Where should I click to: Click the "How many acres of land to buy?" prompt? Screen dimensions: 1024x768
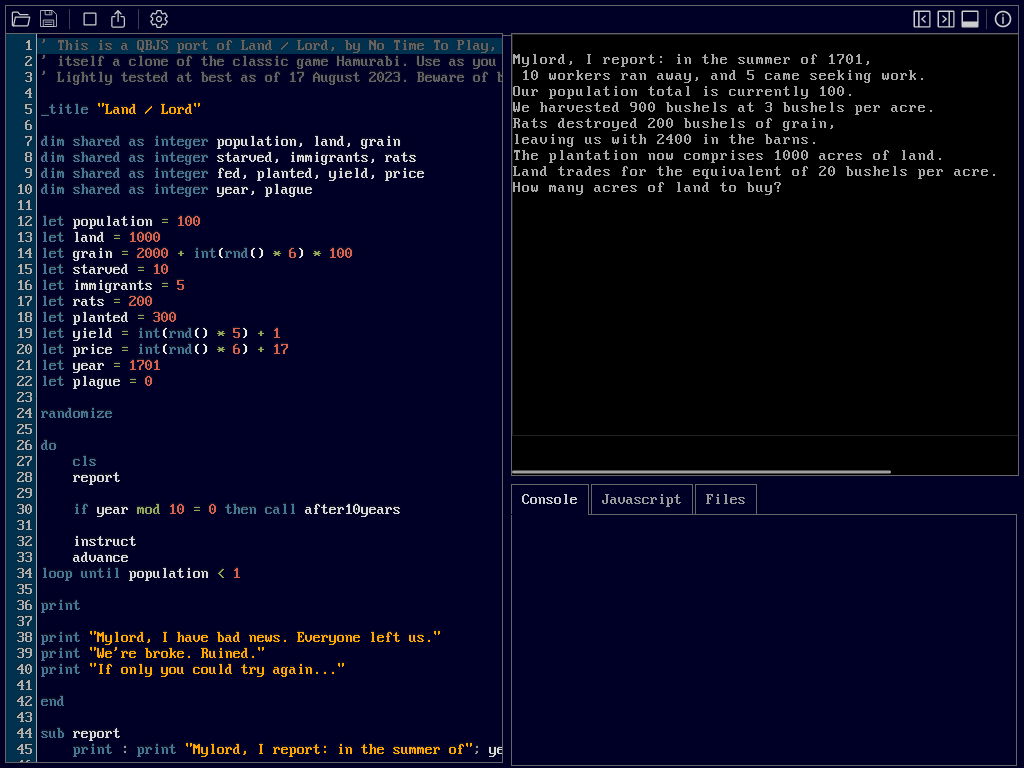(x=647, y=187)
